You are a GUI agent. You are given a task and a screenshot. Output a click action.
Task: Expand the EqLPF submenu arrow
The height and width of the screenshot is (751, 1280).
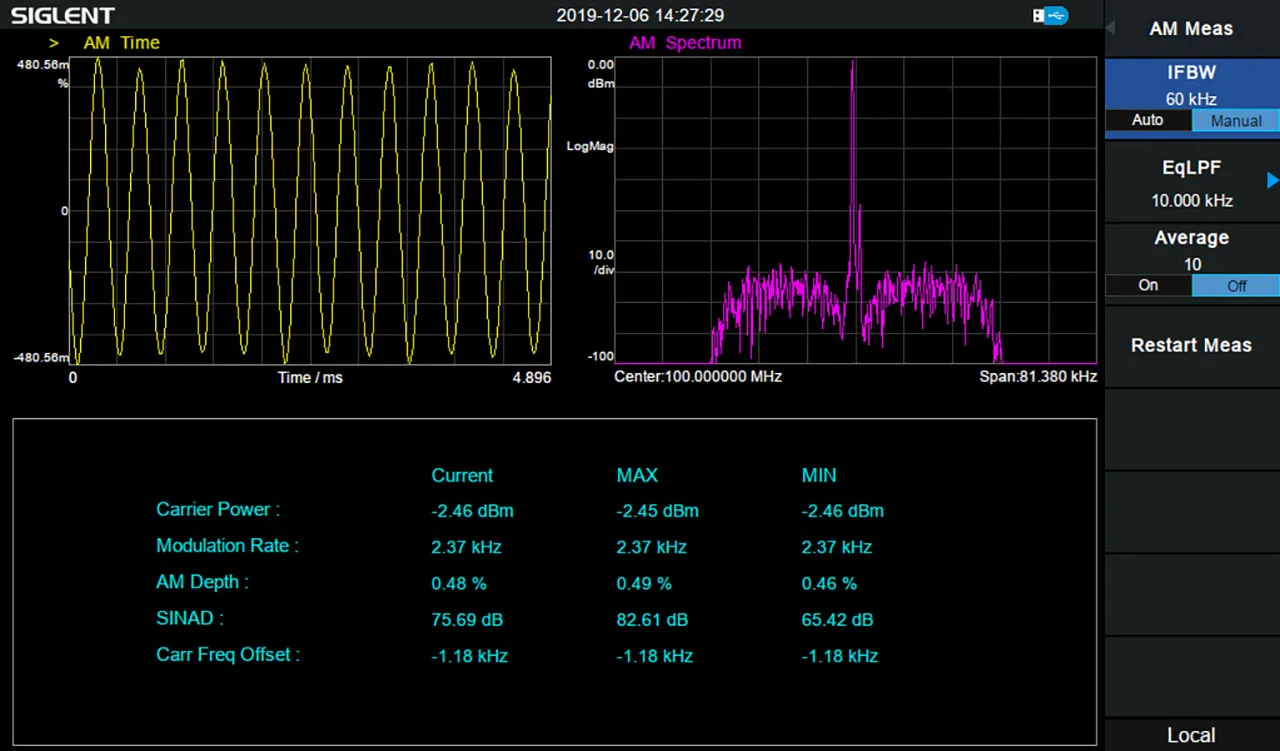coord(1272,181)
